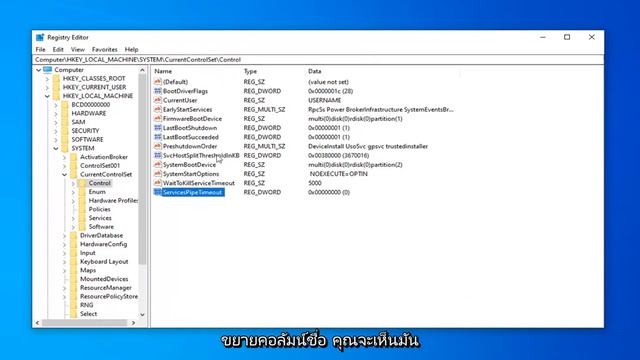Viewport: 640px width, 360px height.
Task: Click the DWORD icon beside ServicesPipeTimeout
Action: tap(158, 192)
